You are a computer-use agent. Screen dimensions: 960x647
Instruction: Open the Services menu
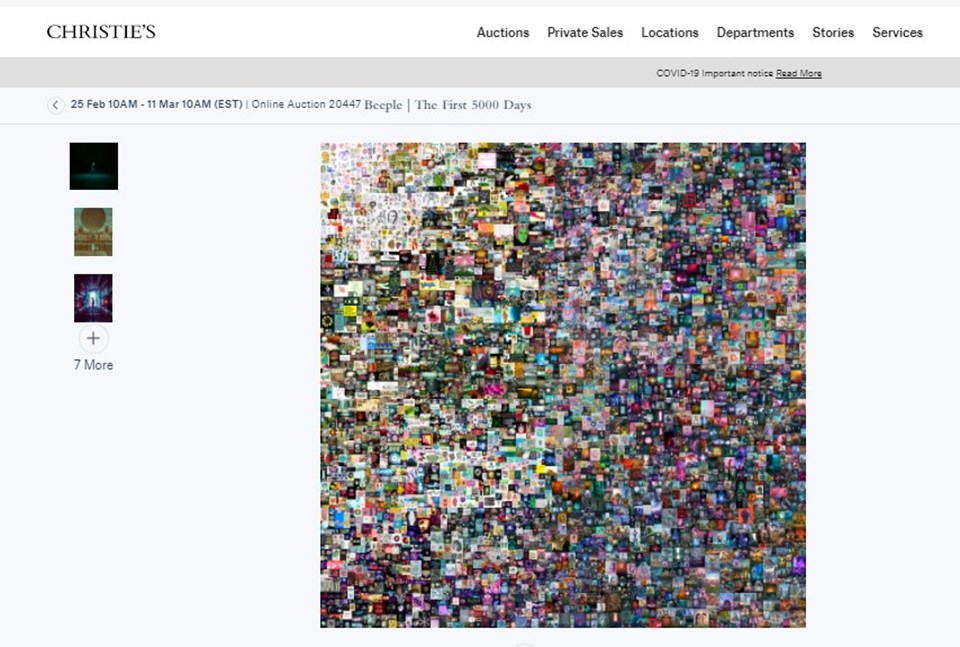(897, 32)
